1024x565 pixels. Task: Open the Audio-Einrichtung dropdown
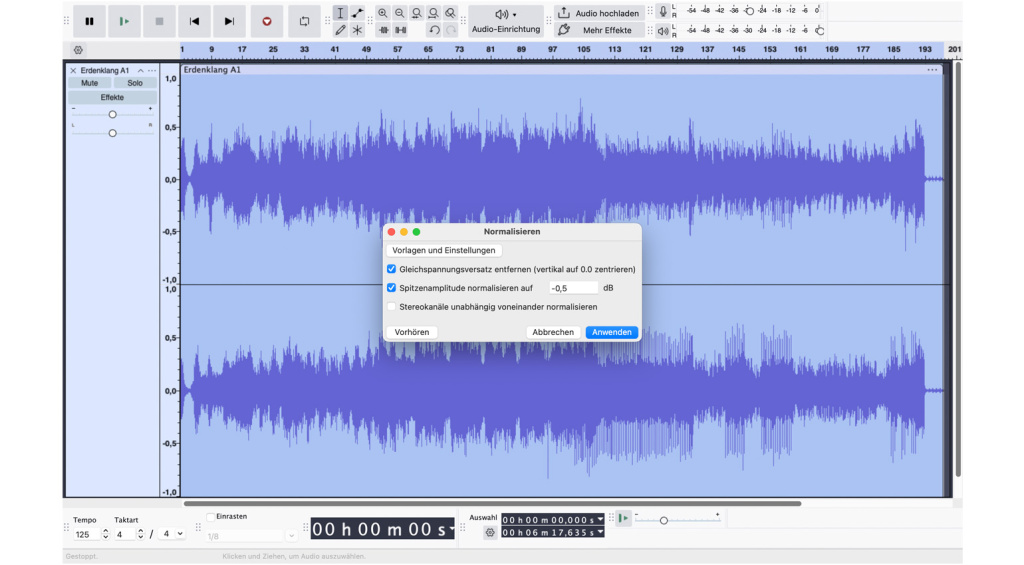pyautogui.click(x=505, y=22)
